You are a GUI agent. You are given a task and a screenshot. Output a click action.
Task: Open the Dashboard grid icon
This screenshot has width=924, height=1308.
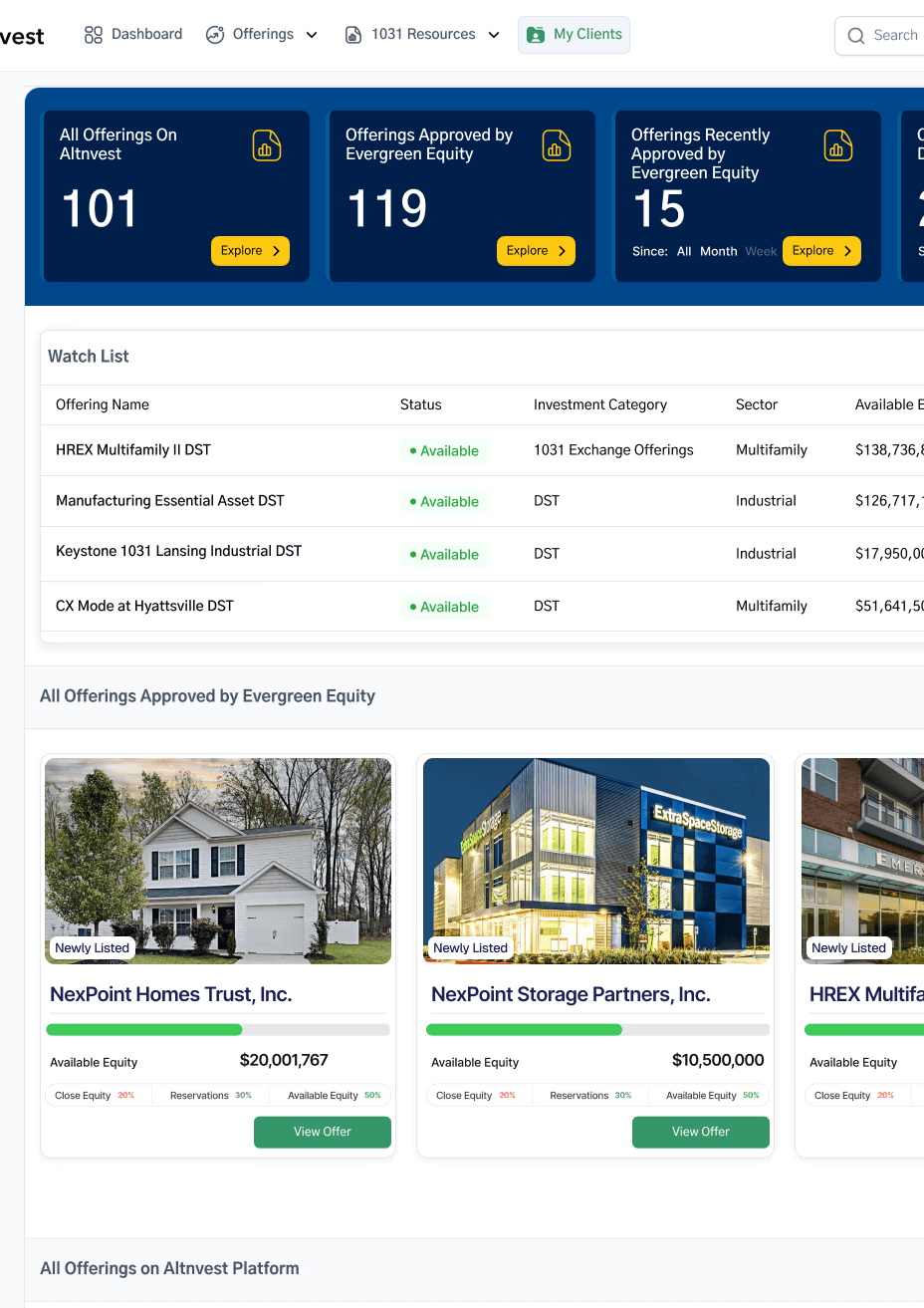point(94,35)
